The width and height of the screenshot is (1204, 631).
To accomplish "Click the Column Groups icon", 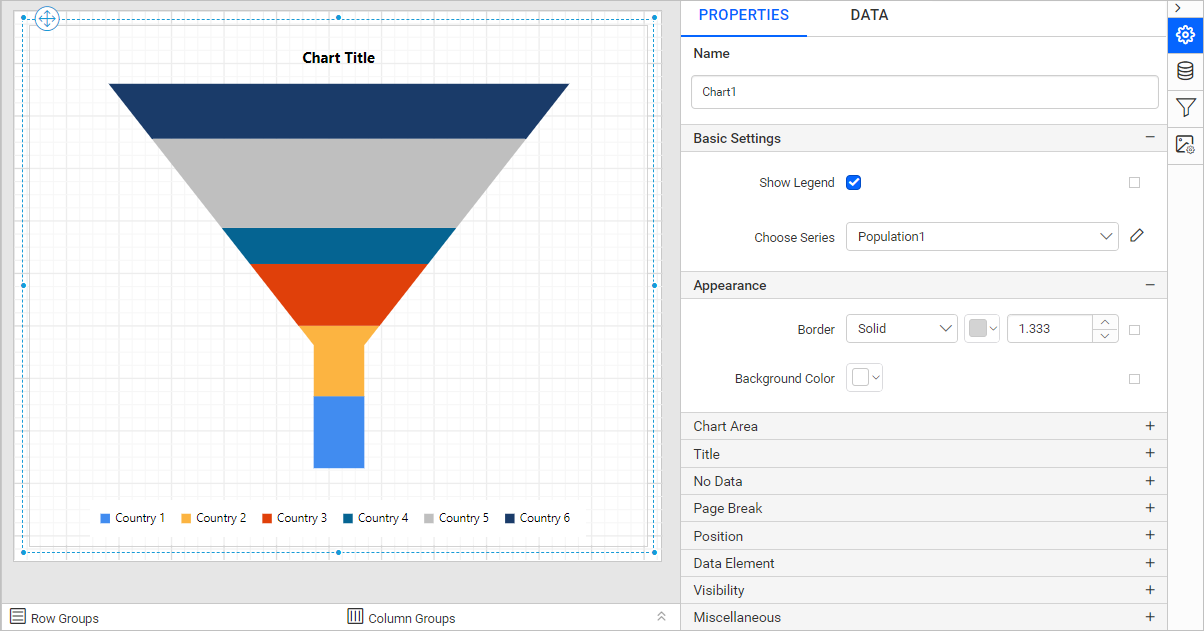I will pyautogui.click(x=355, y=616).
